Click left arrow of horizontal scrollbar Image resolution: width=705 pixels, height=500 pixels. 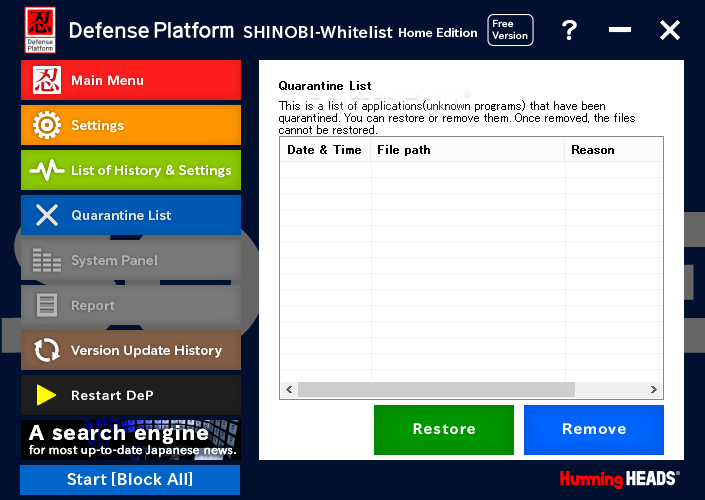[289, 389]
